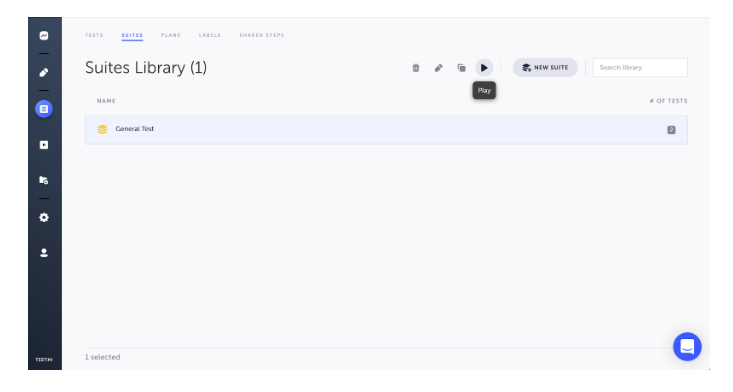Viewport: 733px width, 392px height.
Task: Delete the selected suite with the trash icon
Action: tap(416, 68)
